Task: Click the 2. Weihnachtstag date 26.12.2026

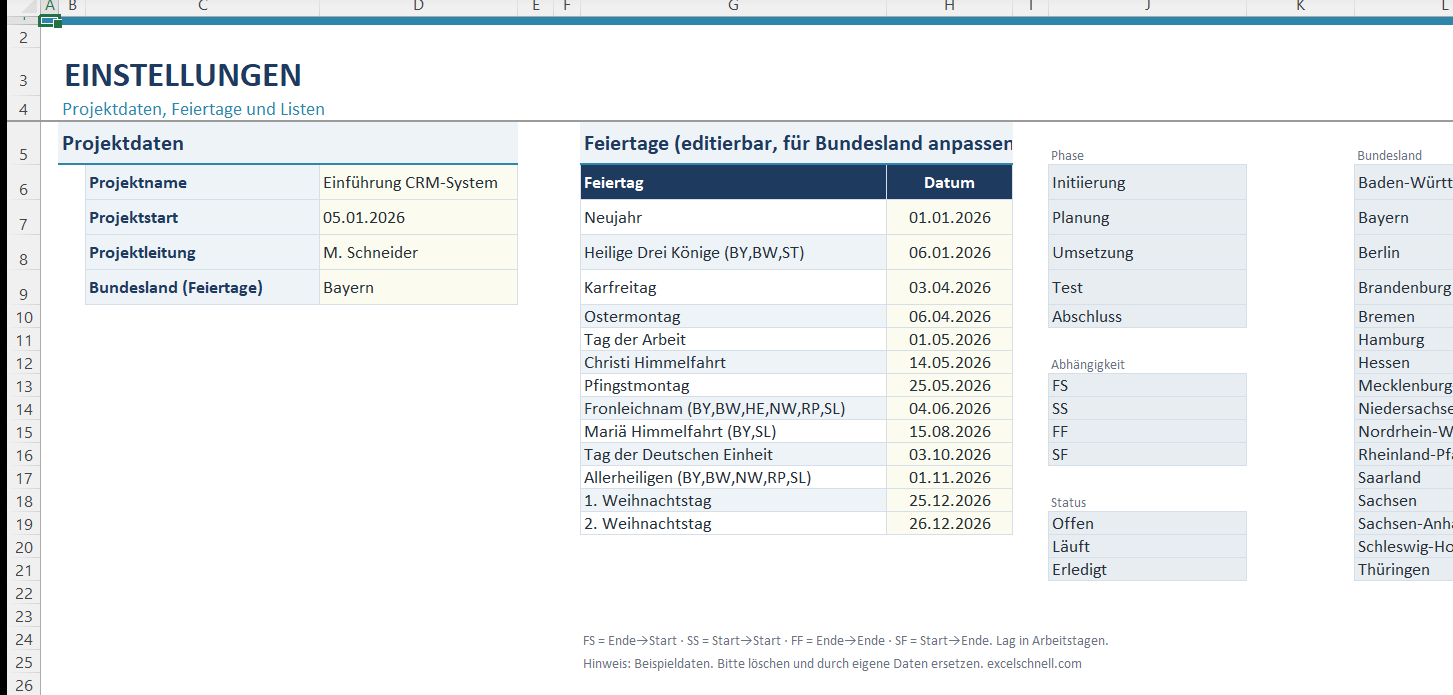Action: [x=949, y=523]
